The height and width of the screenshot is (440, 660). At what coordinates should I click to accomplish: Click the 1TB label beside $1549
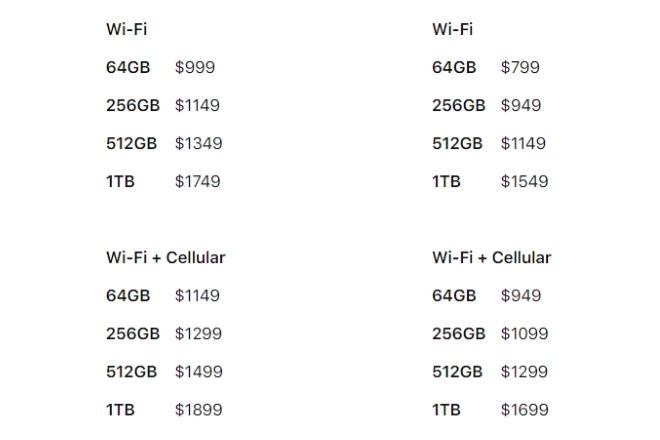[x=446, y=181]
